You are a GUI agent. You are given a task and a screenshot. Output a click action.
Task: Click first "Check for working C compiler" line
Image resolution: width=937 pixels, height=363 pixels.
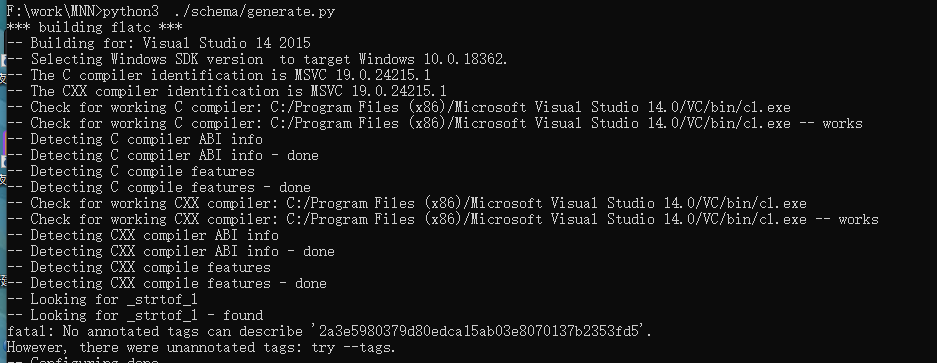[399, 108]
